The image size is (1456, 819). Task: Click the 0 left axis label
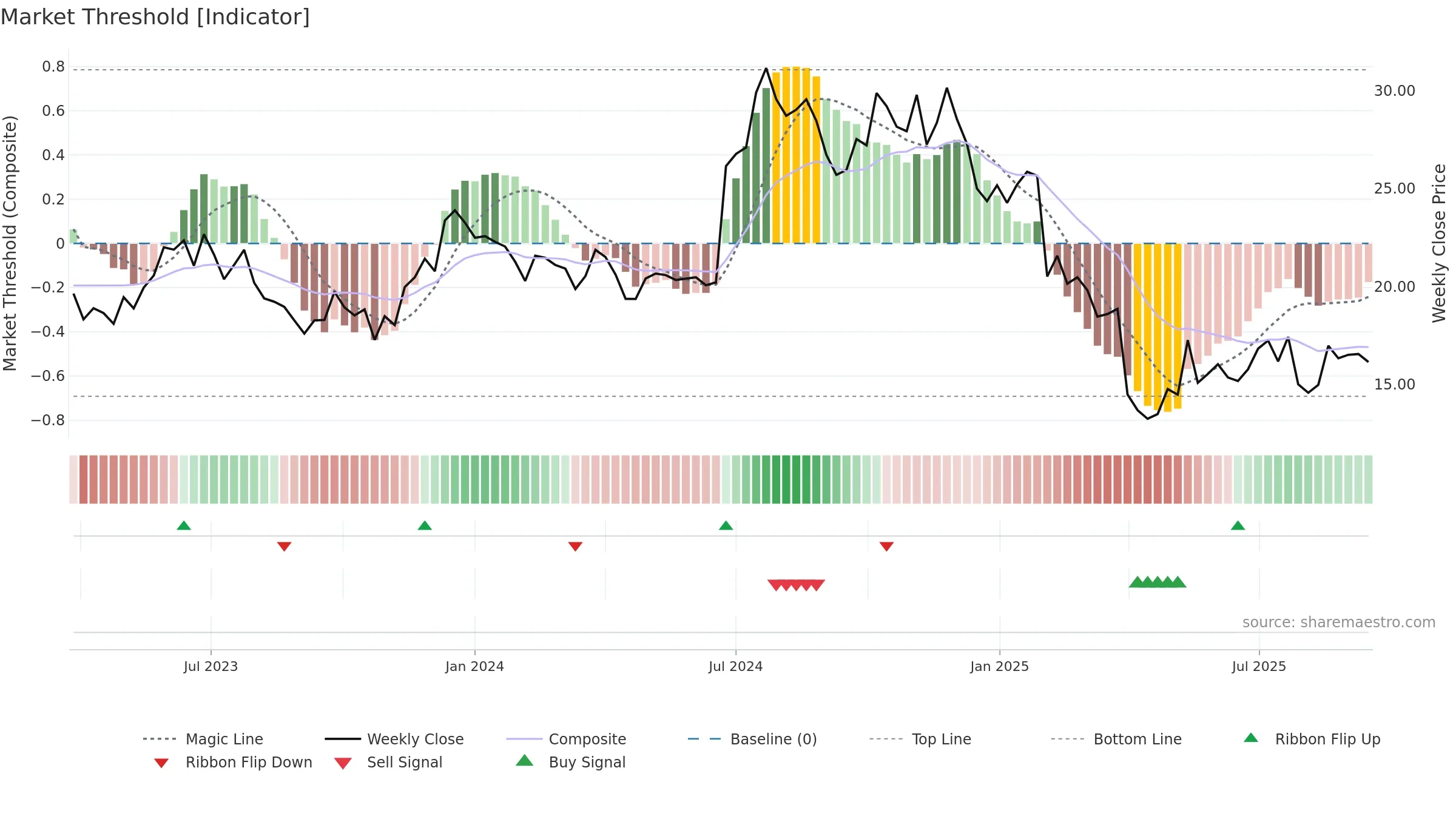tap(60, 244)
